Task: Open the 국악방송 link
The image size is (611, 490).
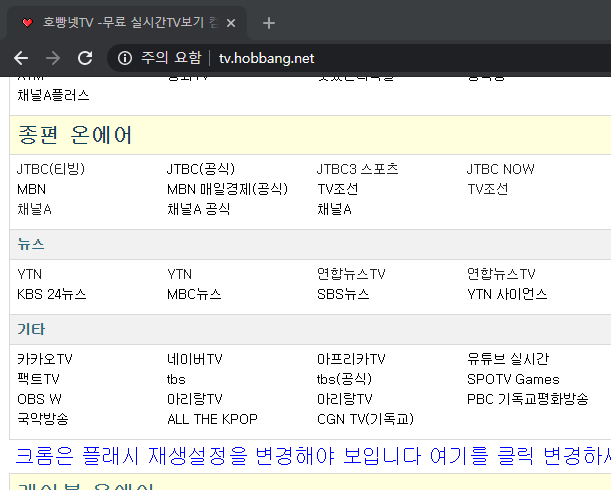Action: tap(43, 419)
